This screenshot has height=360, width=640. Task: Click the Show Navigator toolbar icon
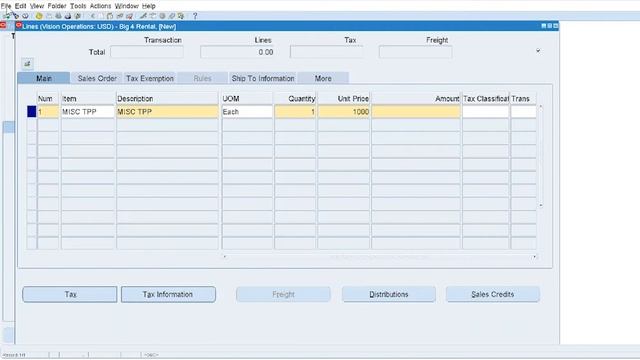click(25, 16)
